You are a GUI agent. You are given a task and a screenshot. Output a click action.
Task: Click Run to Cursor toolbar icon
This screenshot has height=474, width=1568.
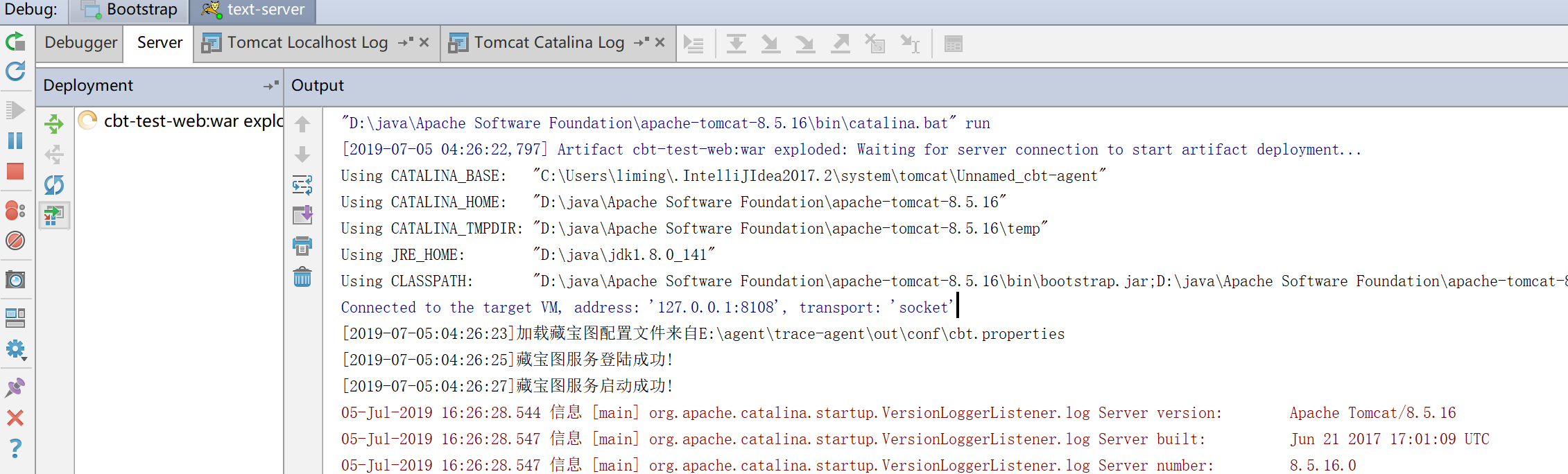click(x=910, y=44)
